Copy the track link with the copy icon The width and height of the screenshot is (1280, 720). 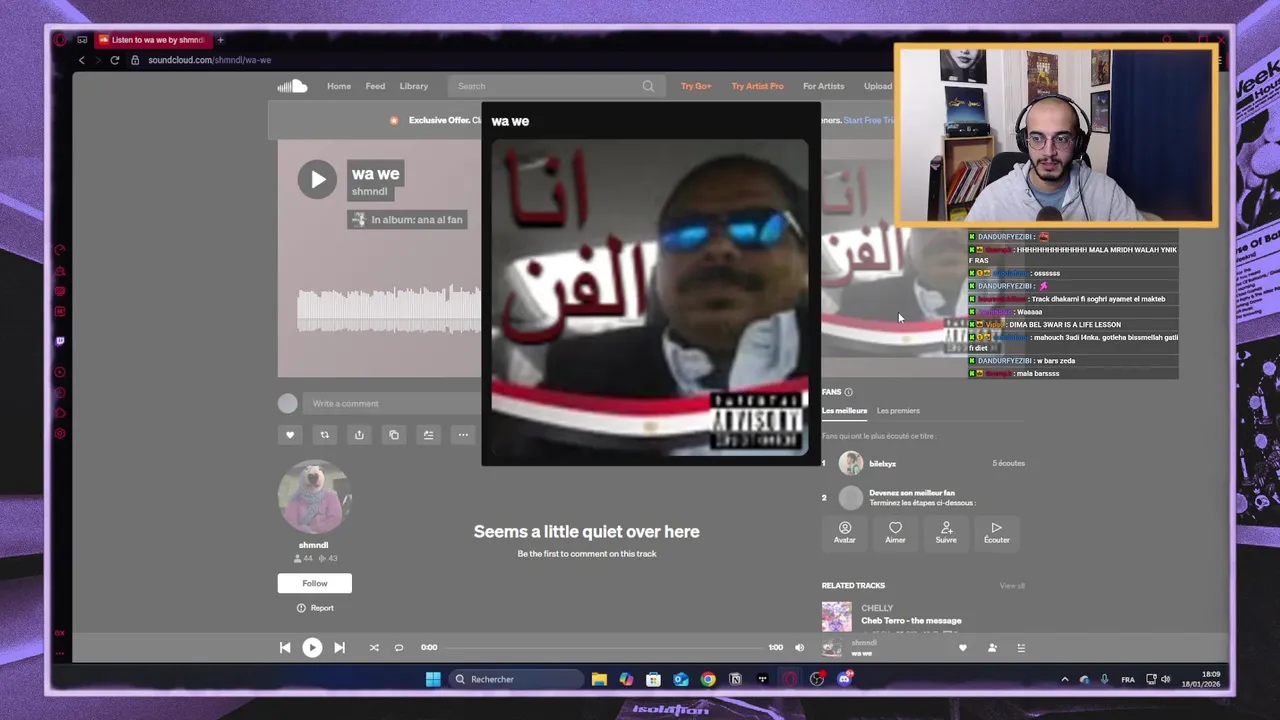pyautogui.click(x=394, y=435)
